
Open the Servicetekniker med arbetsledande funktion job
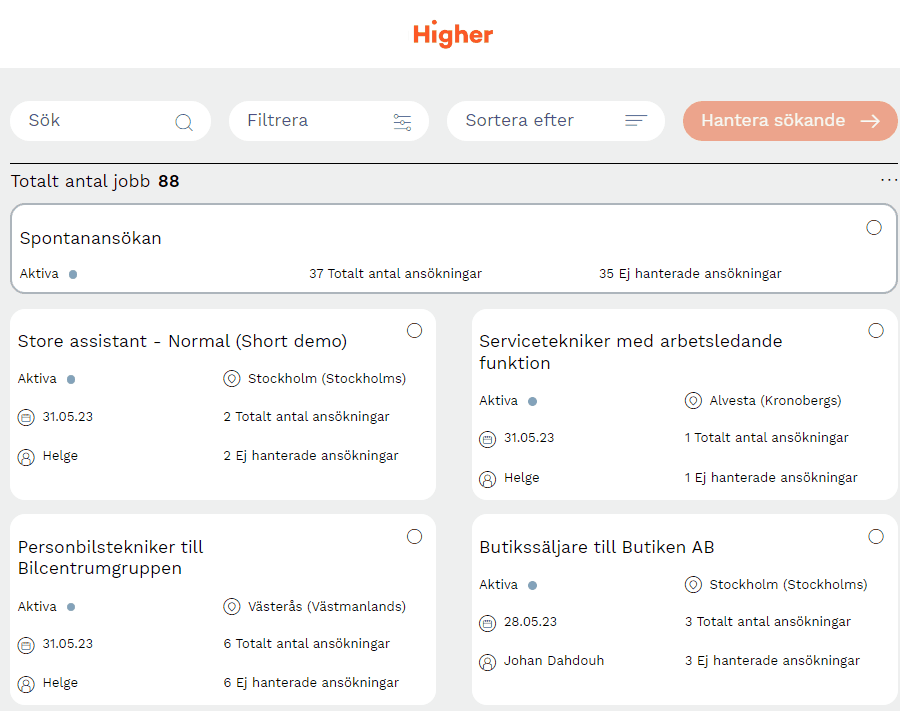[630, 352]
